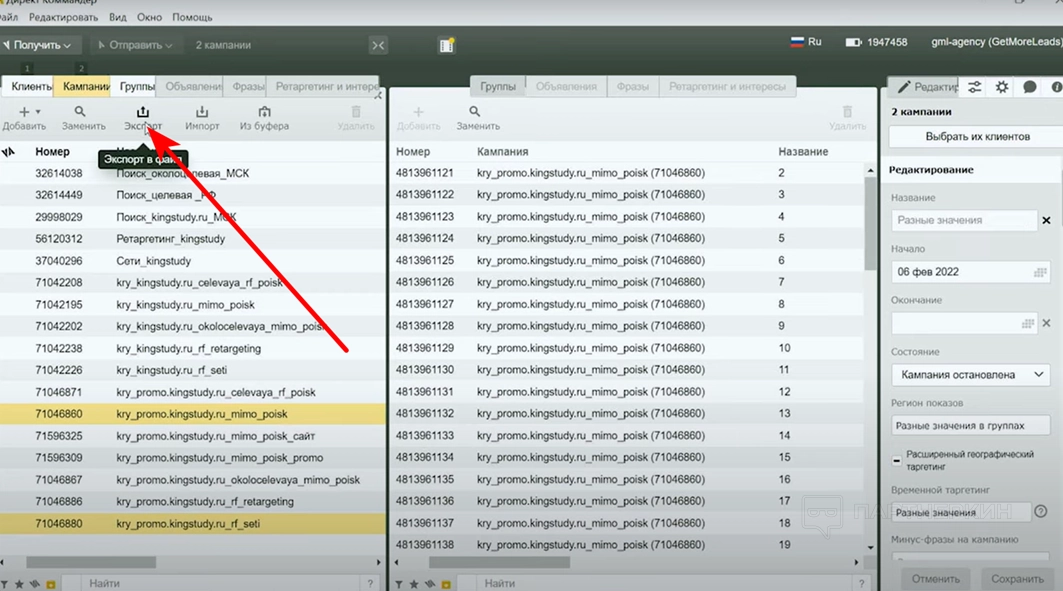
Task: Expand the 'Отправить' dropdown
Action: [x=135, y=45]
